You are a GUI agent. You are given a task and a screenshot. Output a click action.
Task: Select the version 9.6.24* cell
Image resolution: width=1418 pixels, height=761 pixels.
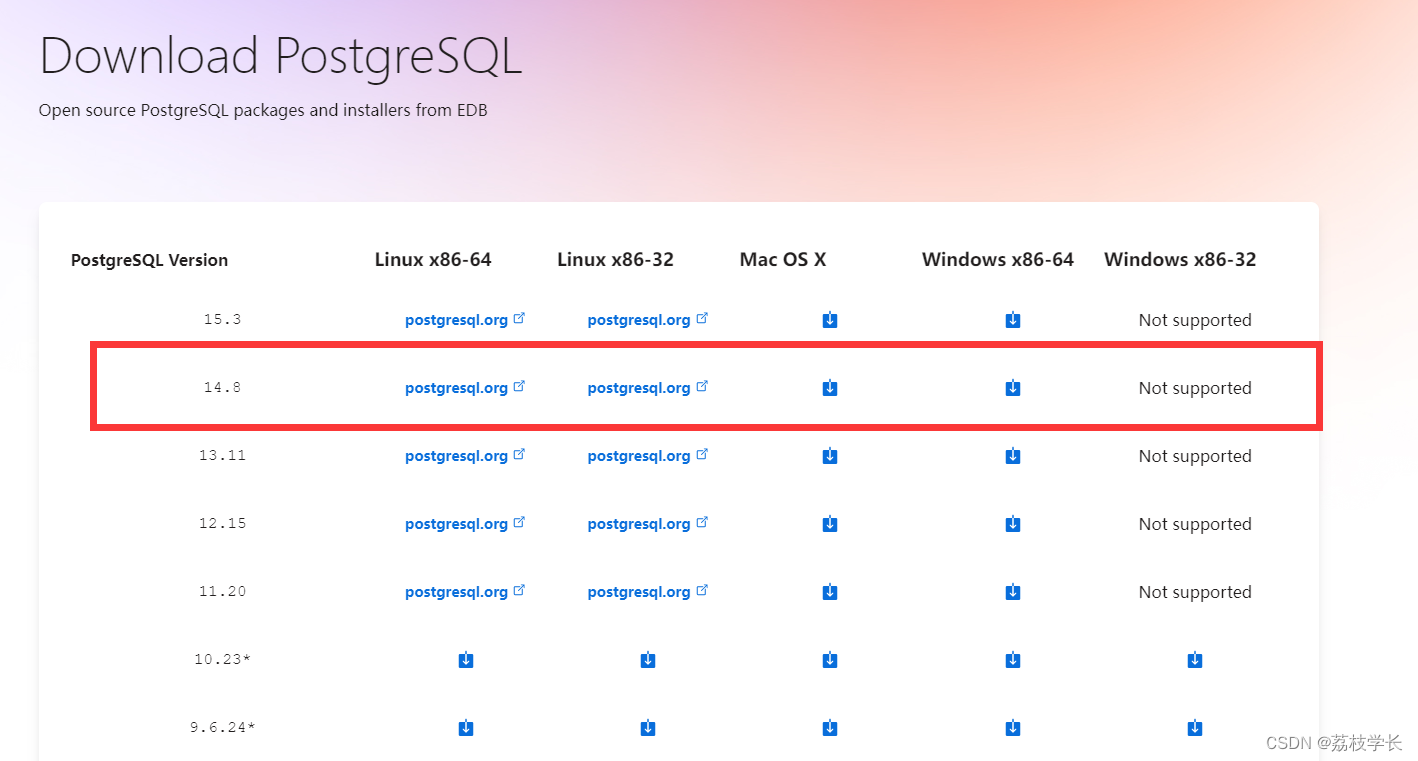click(222, 728)
